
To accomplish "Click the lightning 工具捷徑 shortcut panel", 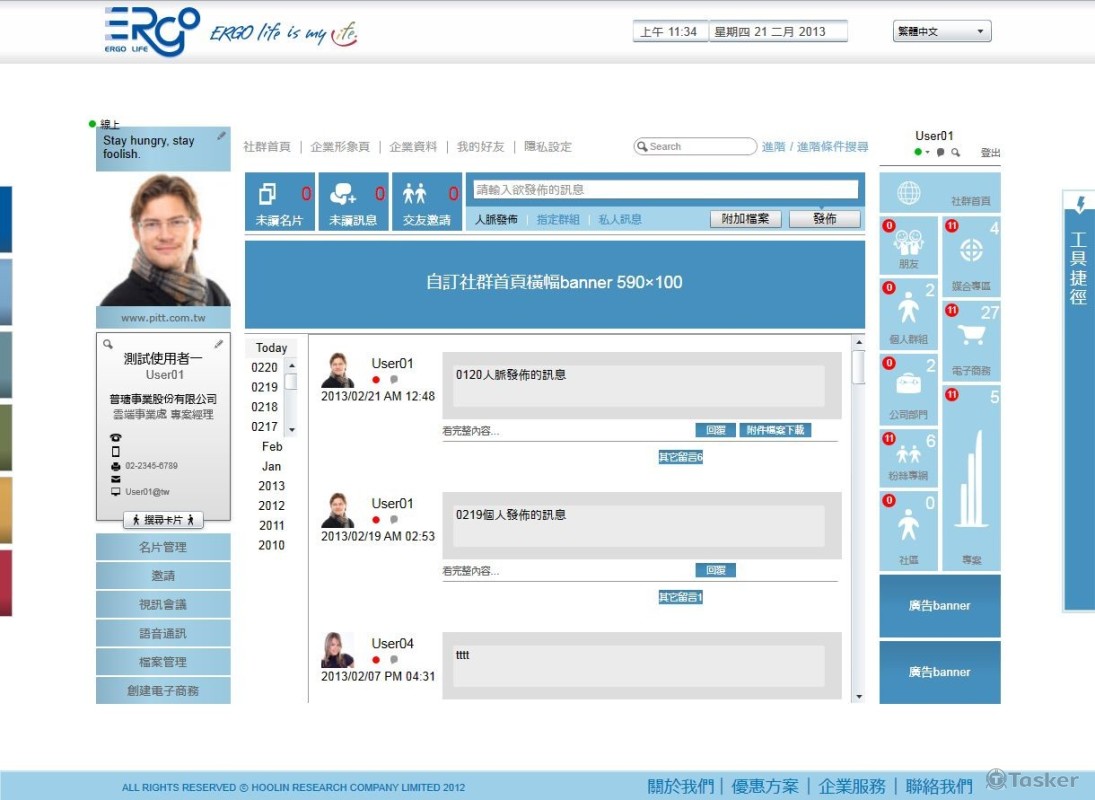I will coord(1078,400).
